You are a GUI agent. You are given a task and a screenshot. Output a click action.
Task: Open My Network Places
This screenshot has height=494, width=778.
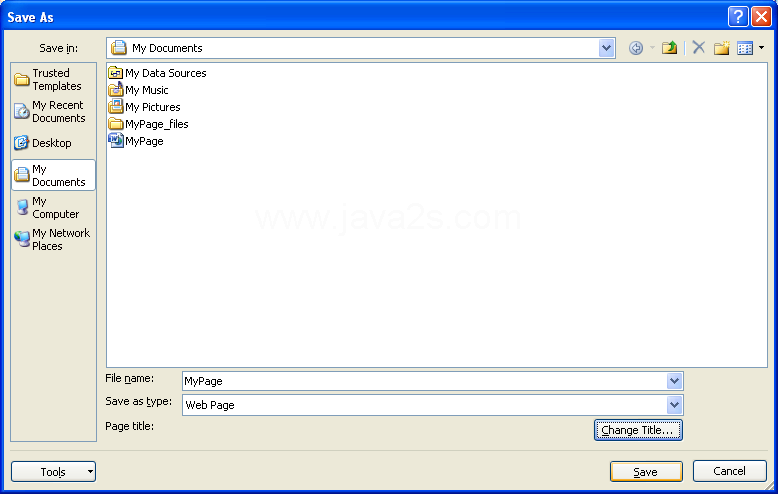coord(53,239)
